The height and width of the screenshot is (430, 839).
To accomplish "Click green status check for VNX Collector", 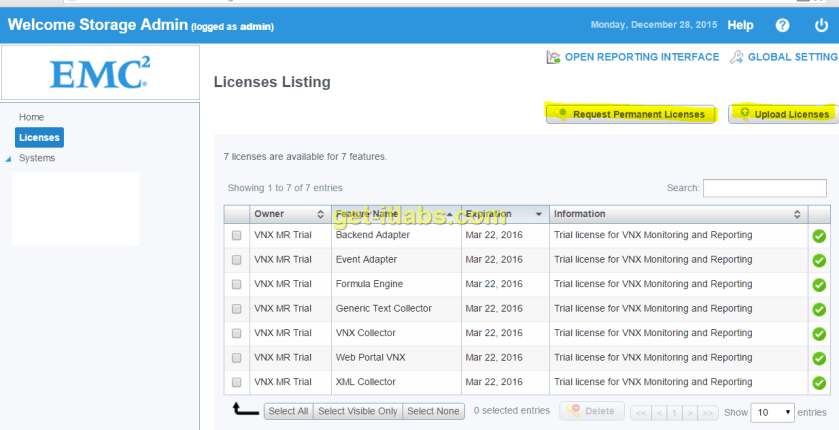I will [819, 334].
